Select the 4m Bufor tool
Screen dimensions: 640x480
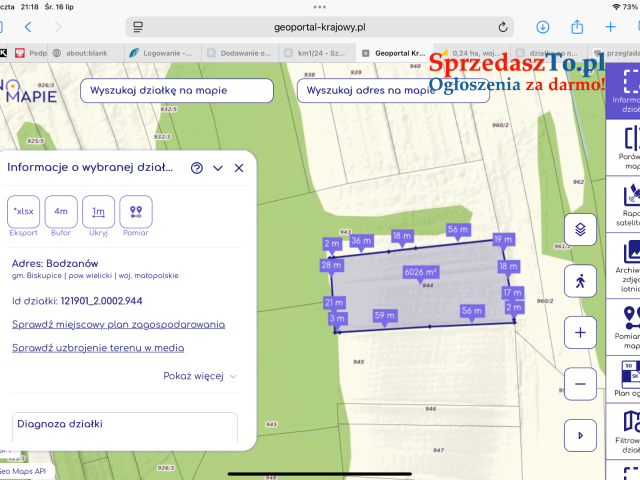click(61, 212)
